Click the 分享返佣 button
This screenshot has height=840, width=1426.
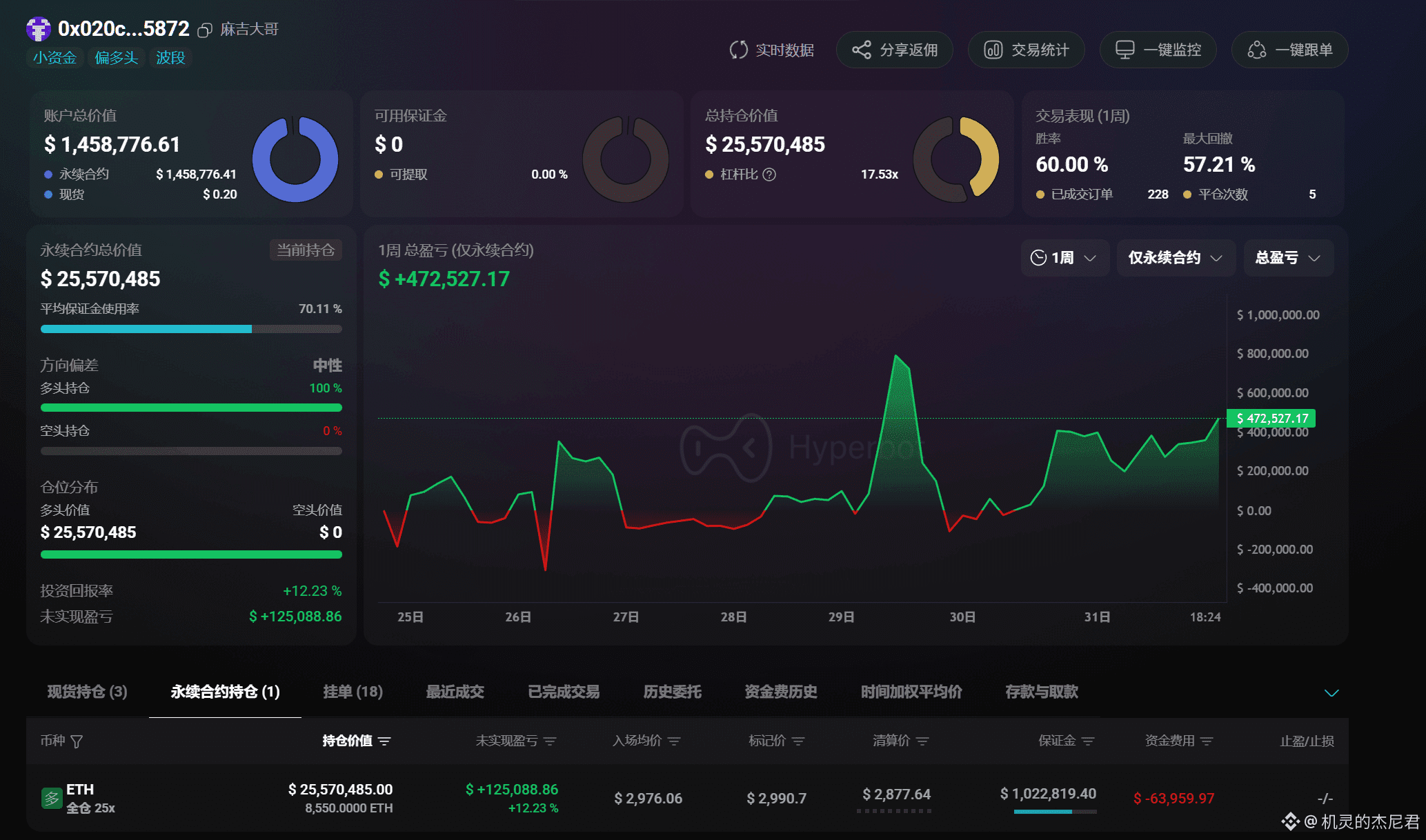[894, 50]
